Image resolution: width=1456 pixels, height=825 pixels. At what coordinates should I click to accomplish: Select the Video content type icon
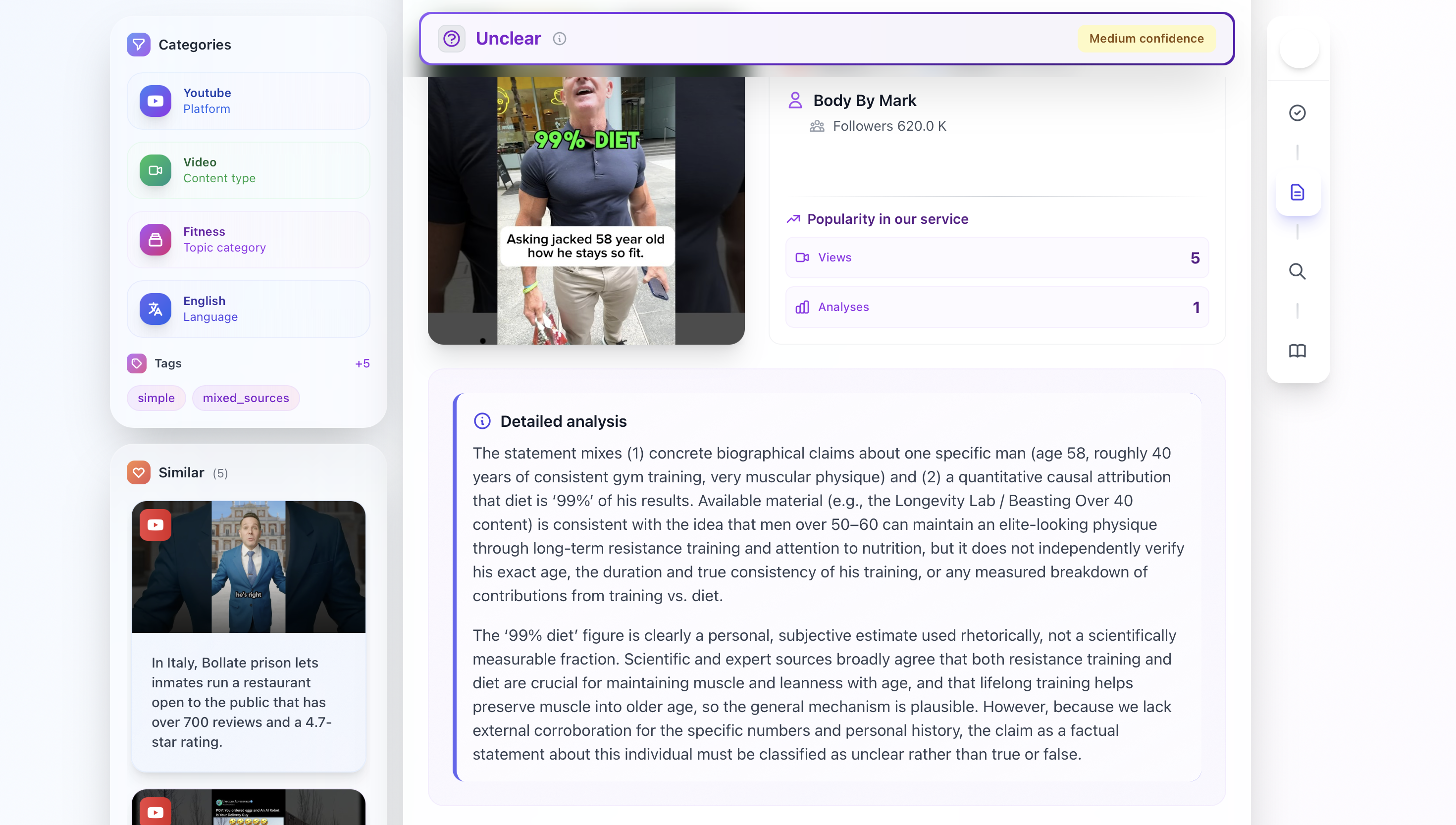[x=155, y=170]
